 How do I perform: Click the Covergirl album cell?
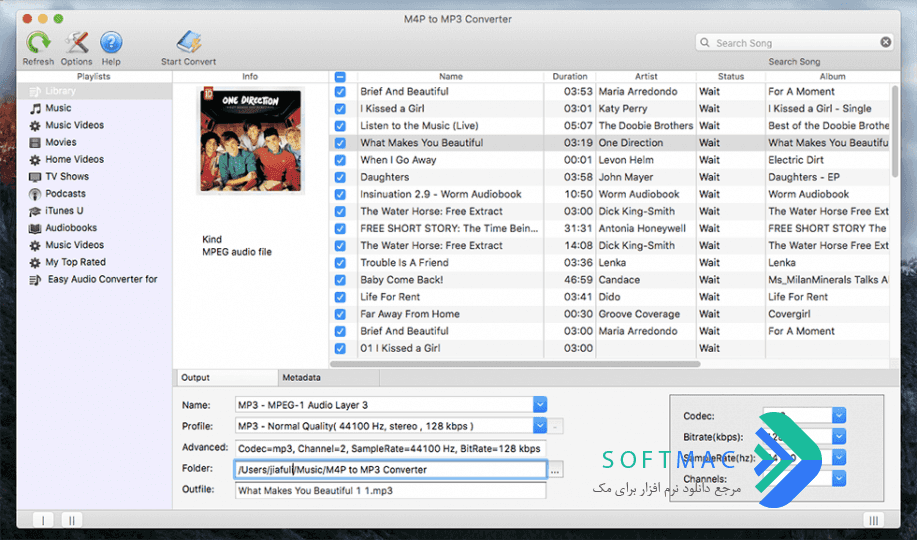(789, 314)
